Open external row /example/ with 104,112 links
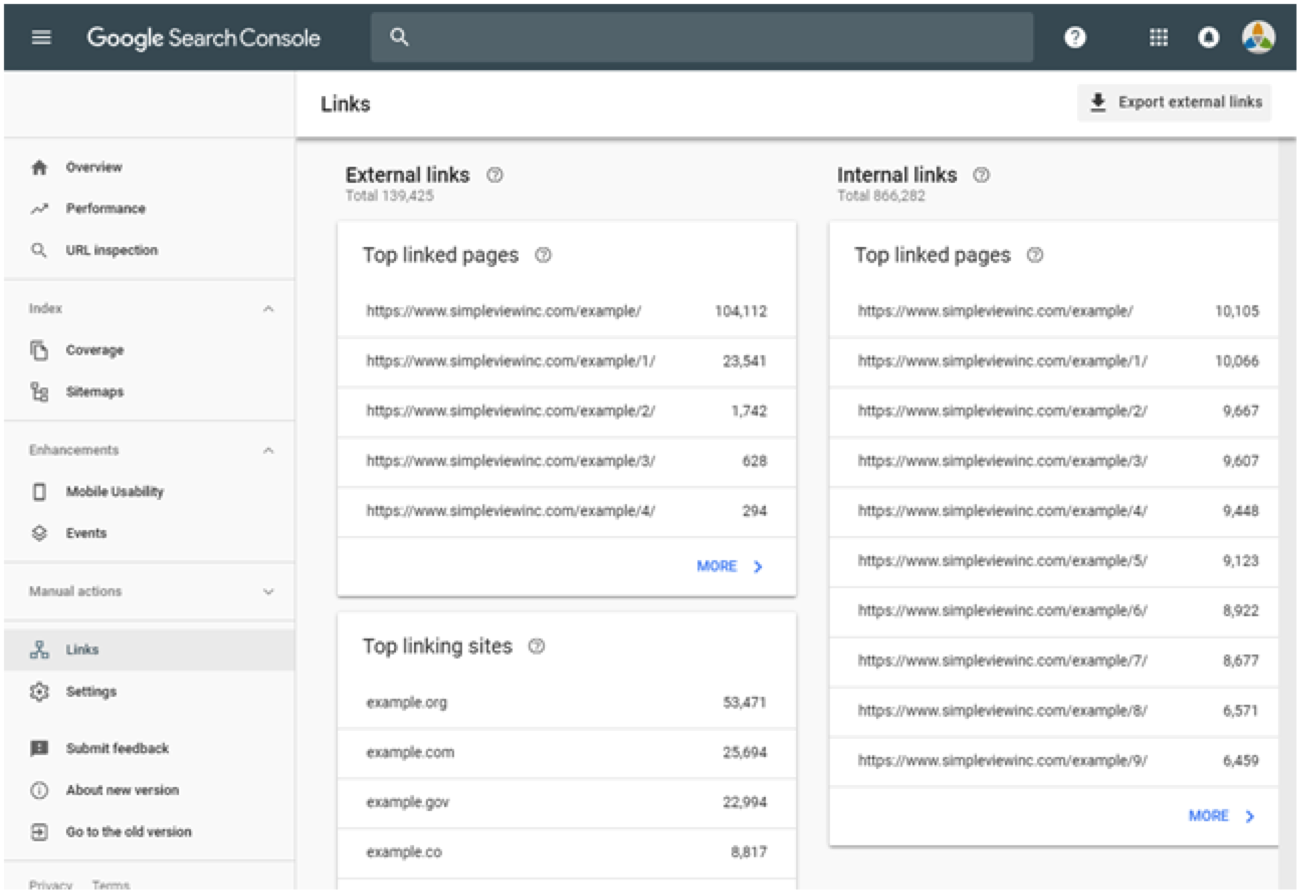This screenshot has height=894, width=1301. (567, 311)
